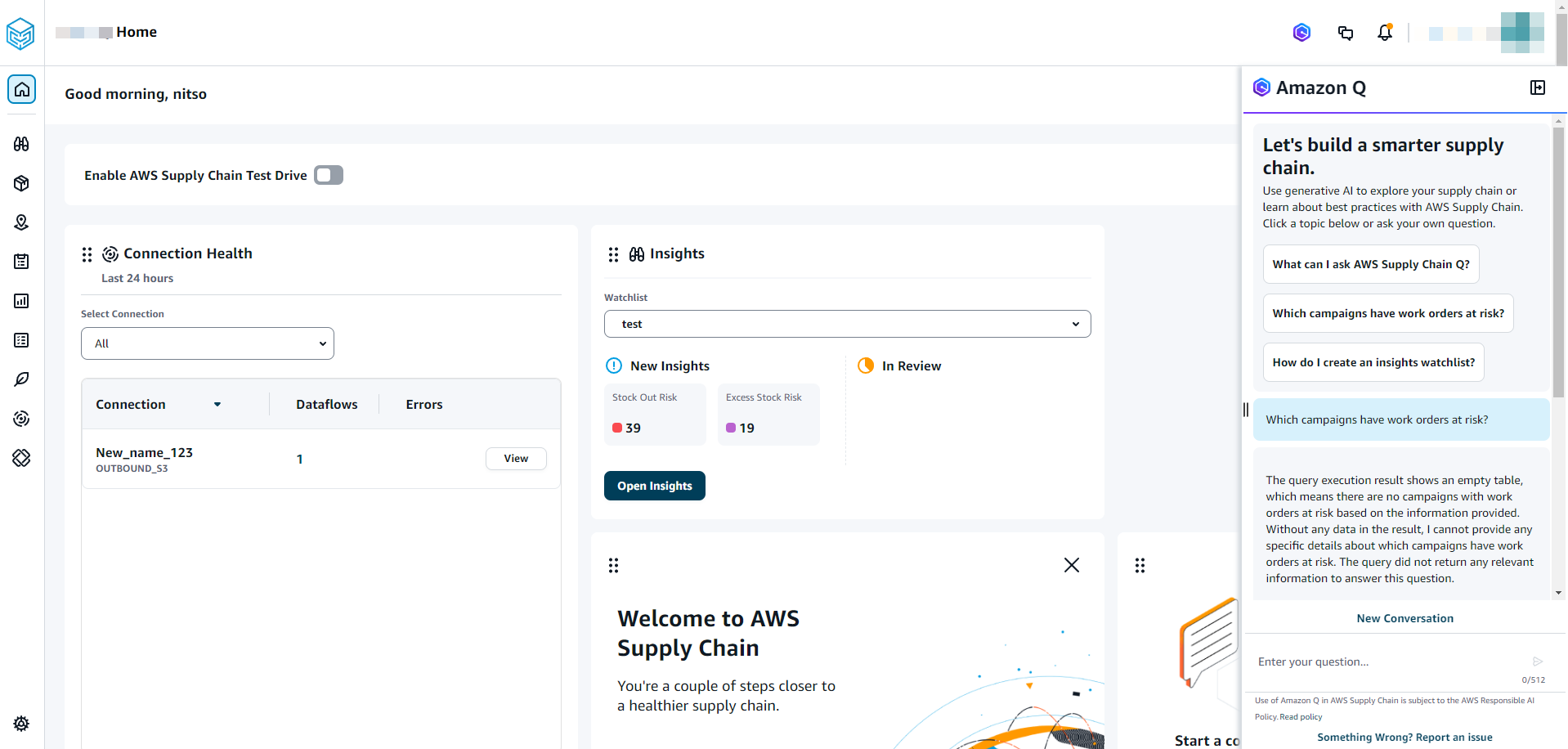Viewport: 1568px width, 749px height.
Task: Open the Select Connection dropdown showing All
Action: click(x=207, y=343)
